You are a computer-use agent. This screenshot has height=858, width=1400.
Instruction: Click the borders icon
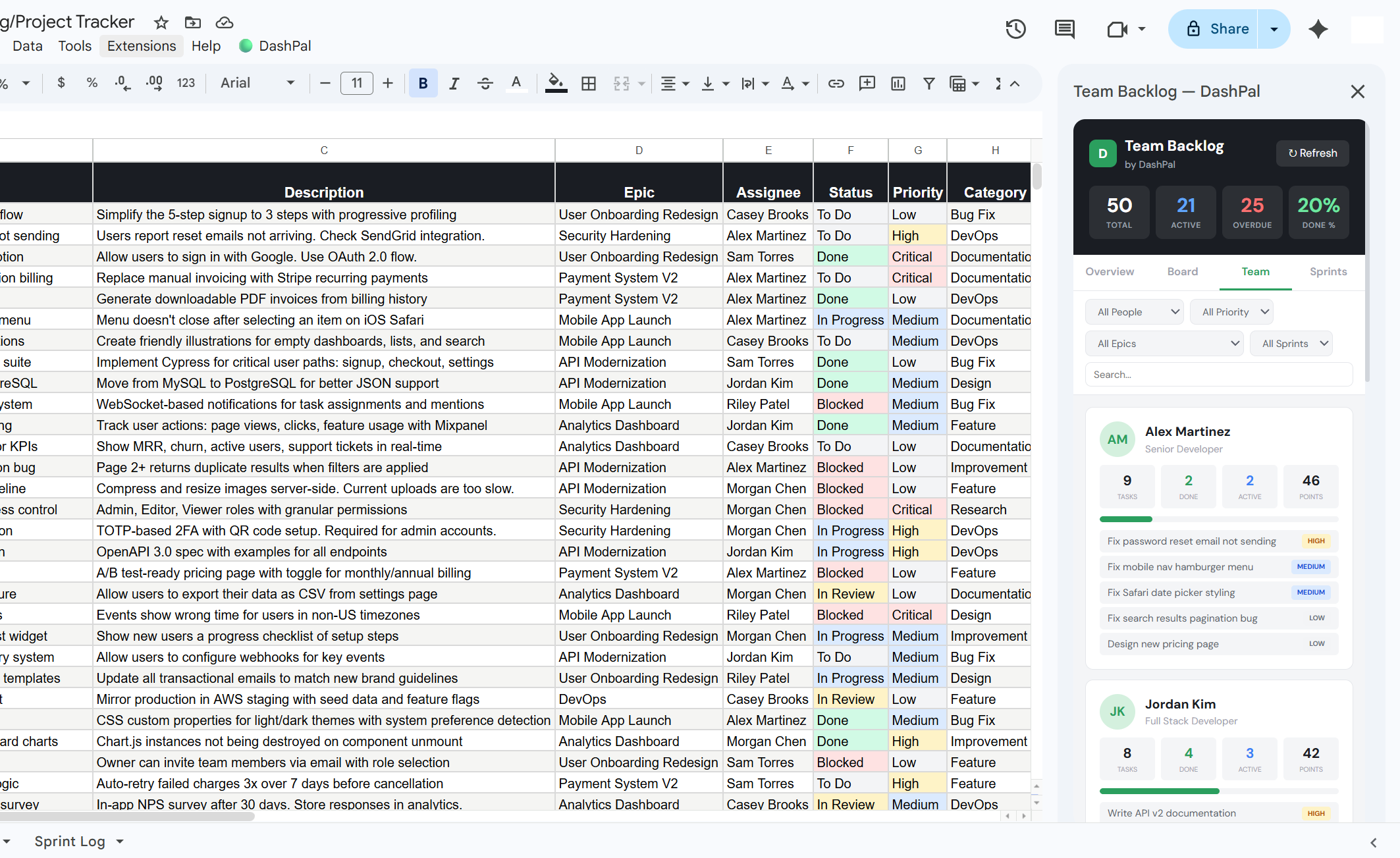pyautogui.click(x=588, y=84)
